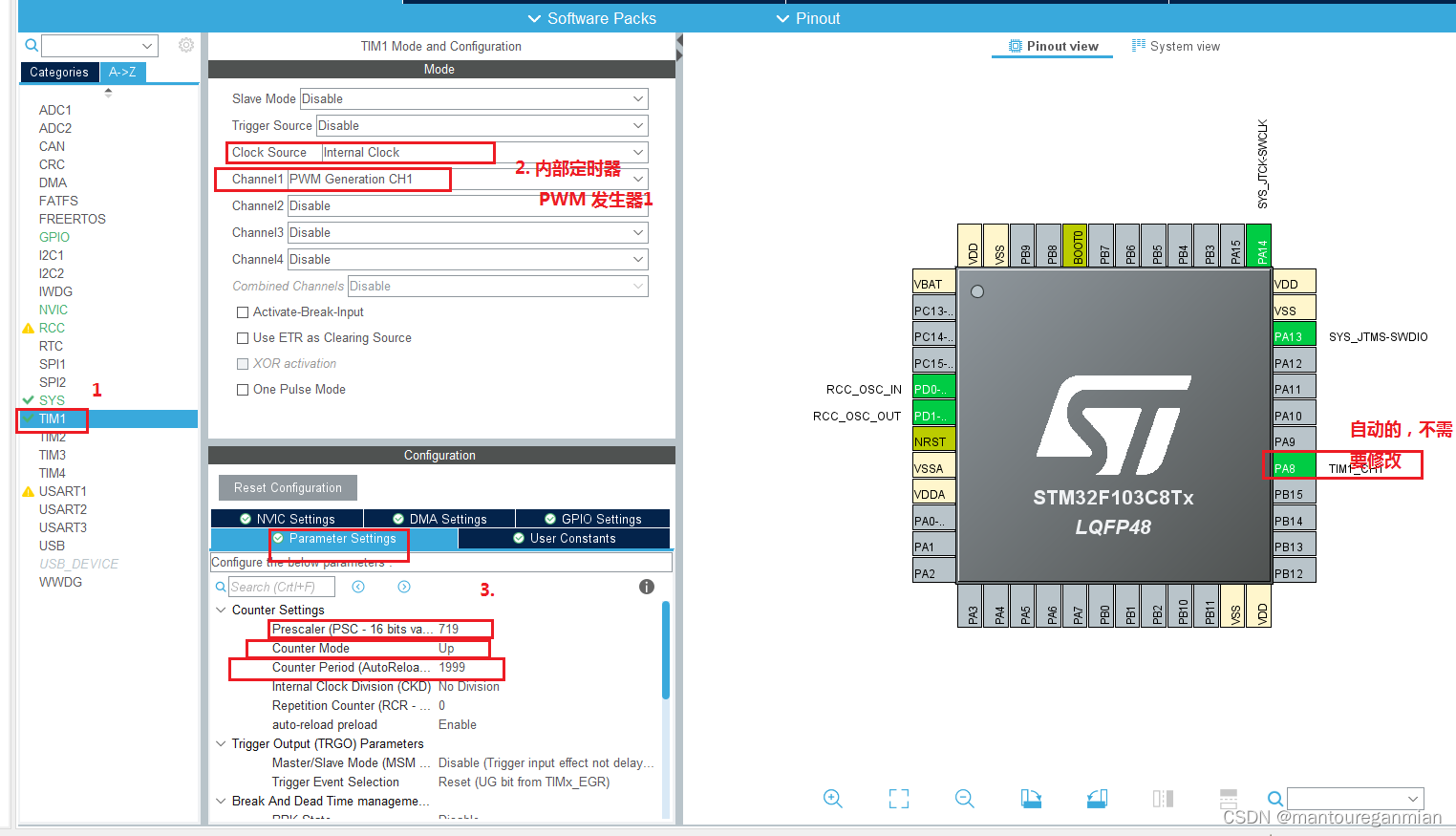Click the settings gear icon beside category search
Screen dimensions: 1456x836
point(186,45)
